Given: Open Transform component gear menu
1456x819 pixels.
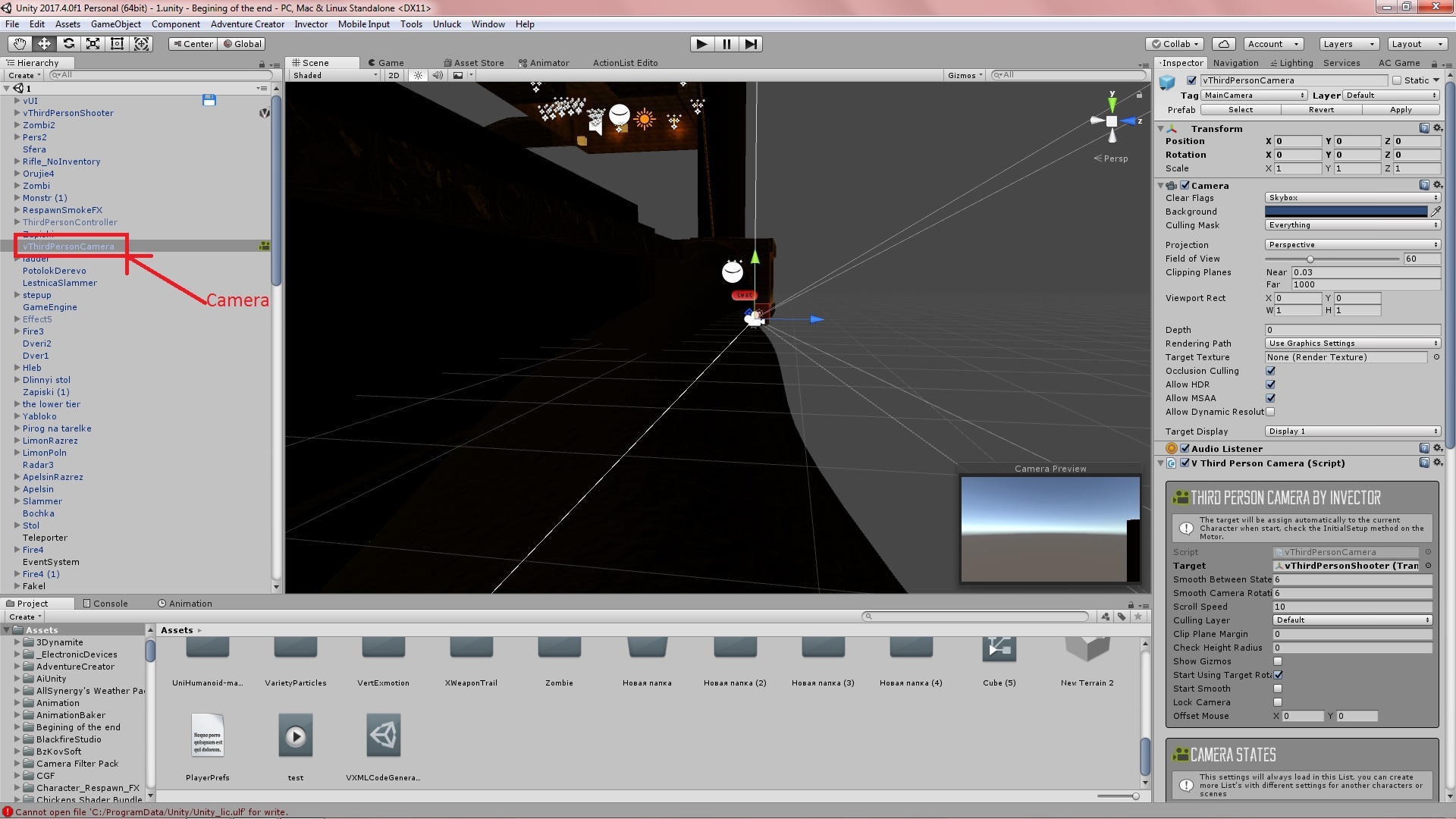Looking at the screenshot, I should (x=1437, y=128).
